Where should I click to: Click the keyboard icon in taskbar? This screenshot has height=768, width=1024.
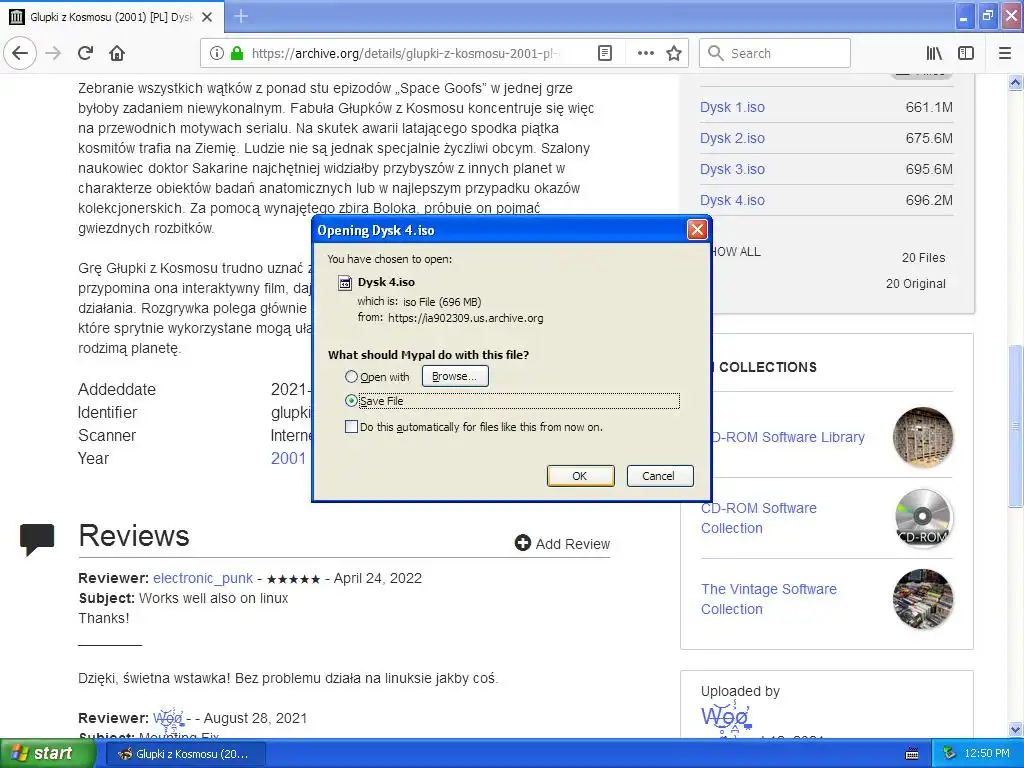pyautogui.click(x=912, y=754)
